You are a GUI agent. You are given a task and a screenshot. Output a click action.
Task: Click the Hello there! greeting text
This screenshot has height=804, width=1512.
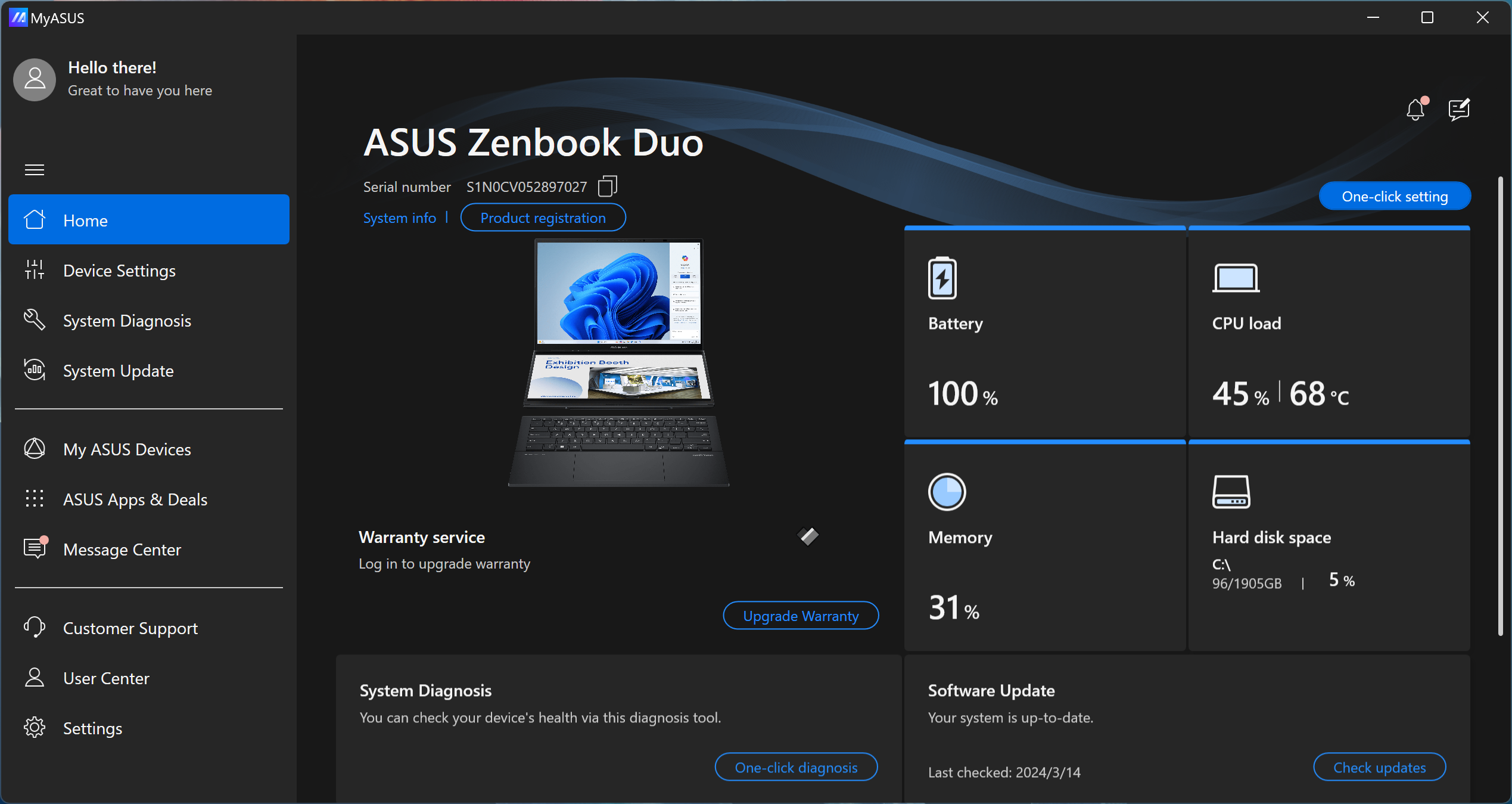click(112, 67)
